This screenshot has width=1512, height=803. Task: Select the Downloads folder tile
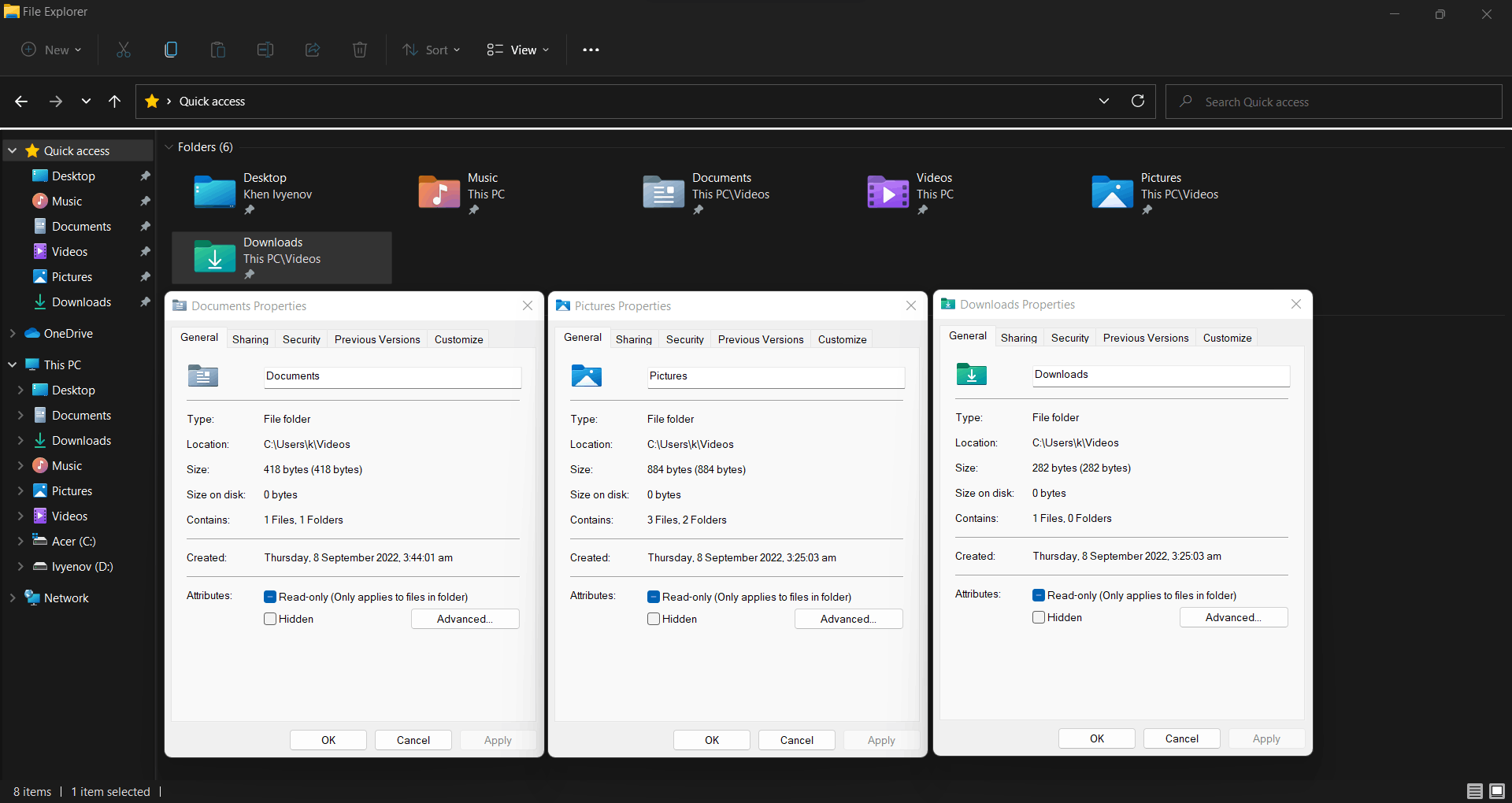[282, 258]
